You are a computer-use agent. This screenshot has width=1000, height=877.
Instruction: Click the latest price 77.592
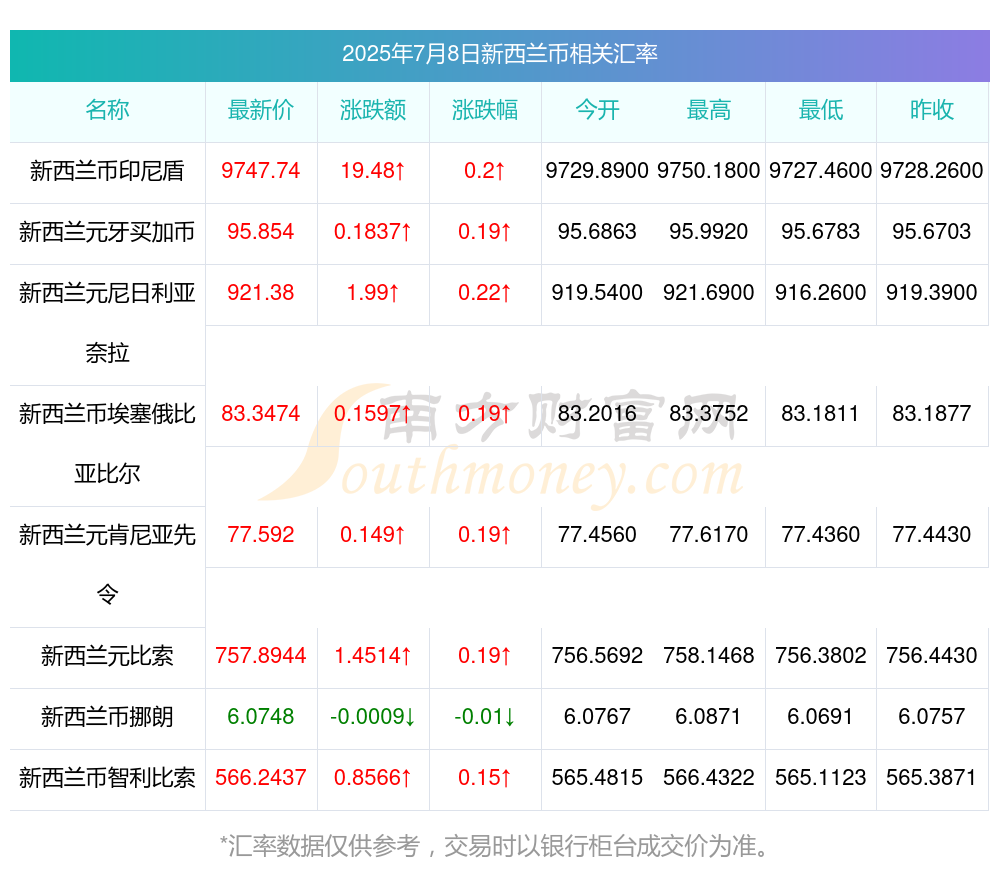coord(260,534)
